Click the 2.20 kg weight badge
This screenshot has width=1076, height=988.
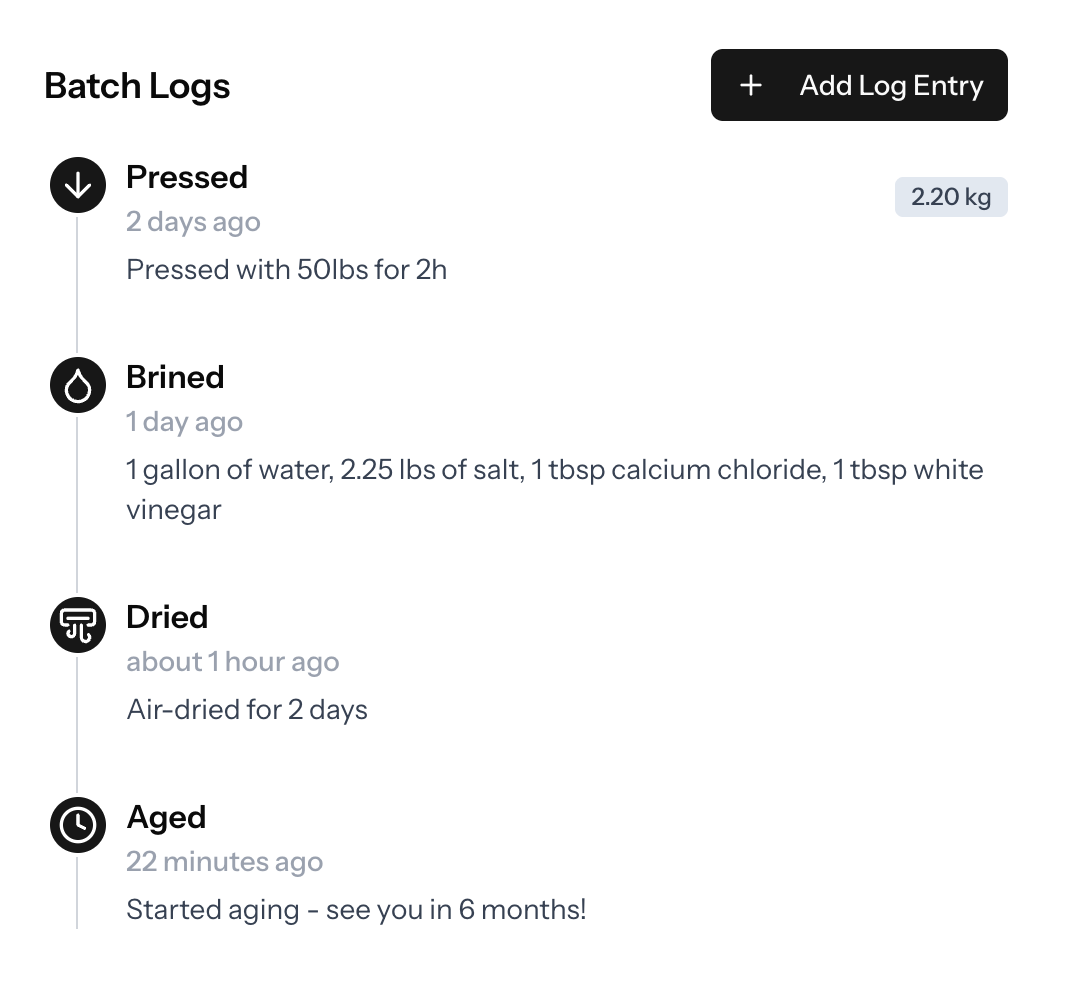[x=951, y=196]
